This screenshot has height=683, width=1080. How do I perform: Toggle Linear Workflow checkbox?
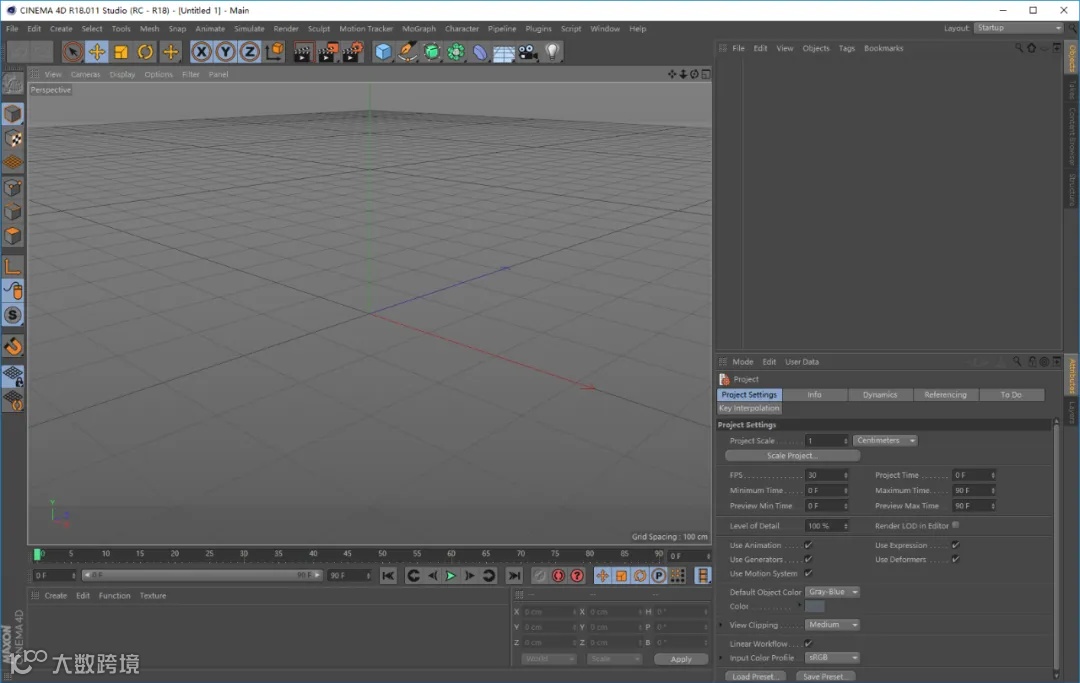point(809,643)
